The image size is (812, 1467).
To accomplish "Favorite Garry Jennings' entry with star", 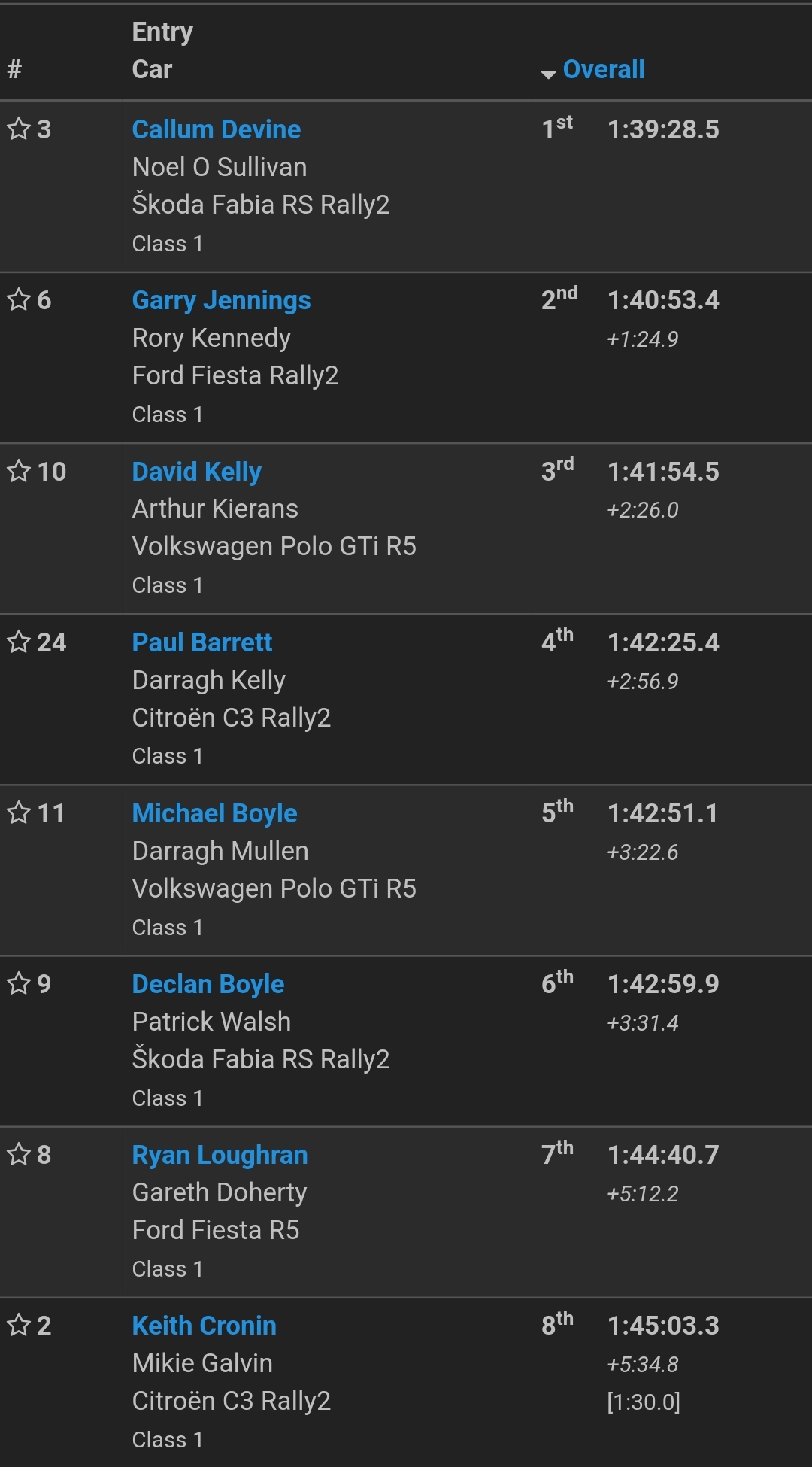I will (x=19, y=299).
